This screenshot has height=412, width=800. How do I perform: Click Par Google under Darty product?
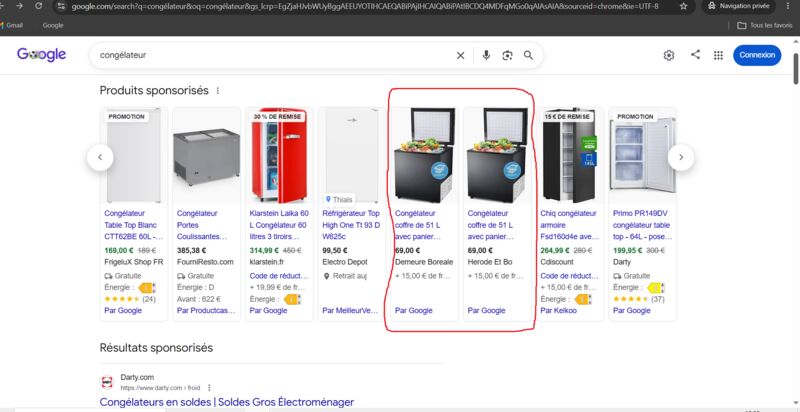[x=632, y=311]
